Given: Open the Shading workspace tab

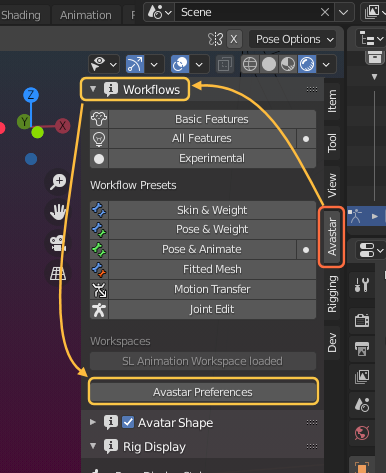Looking at the screenshot, I should pos(21,15).
